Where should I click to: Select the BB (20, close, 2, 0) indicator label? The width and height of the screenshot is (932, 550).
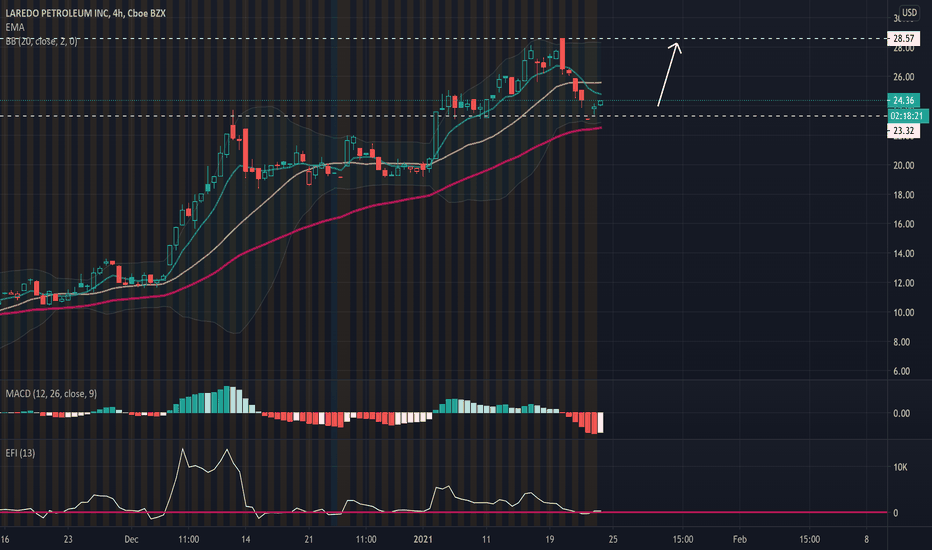point(41,42)
